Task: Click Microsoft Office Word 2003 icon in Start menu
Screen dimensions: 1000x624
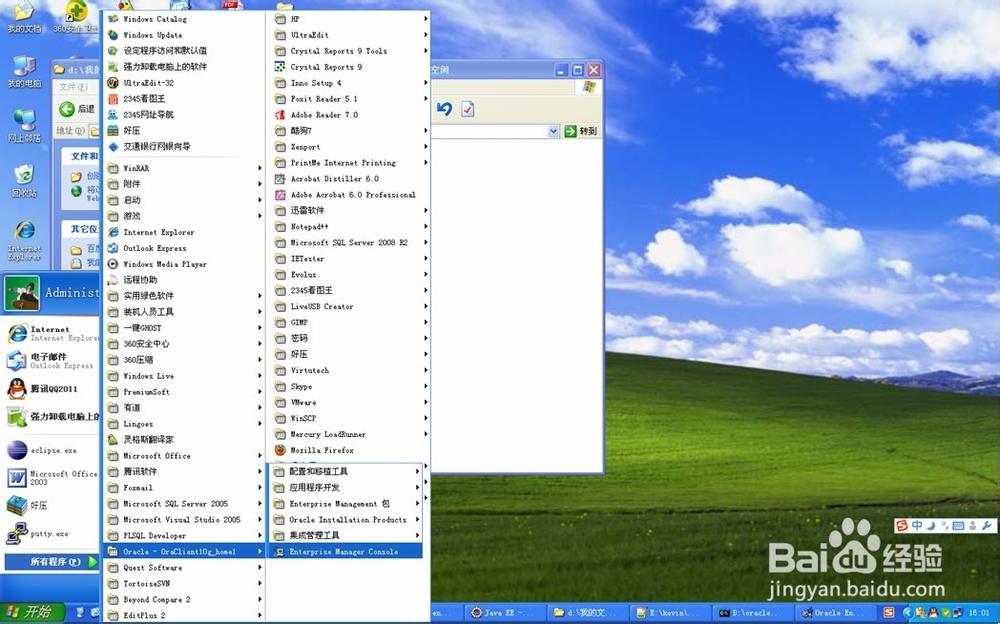Action: coord(17,477)
